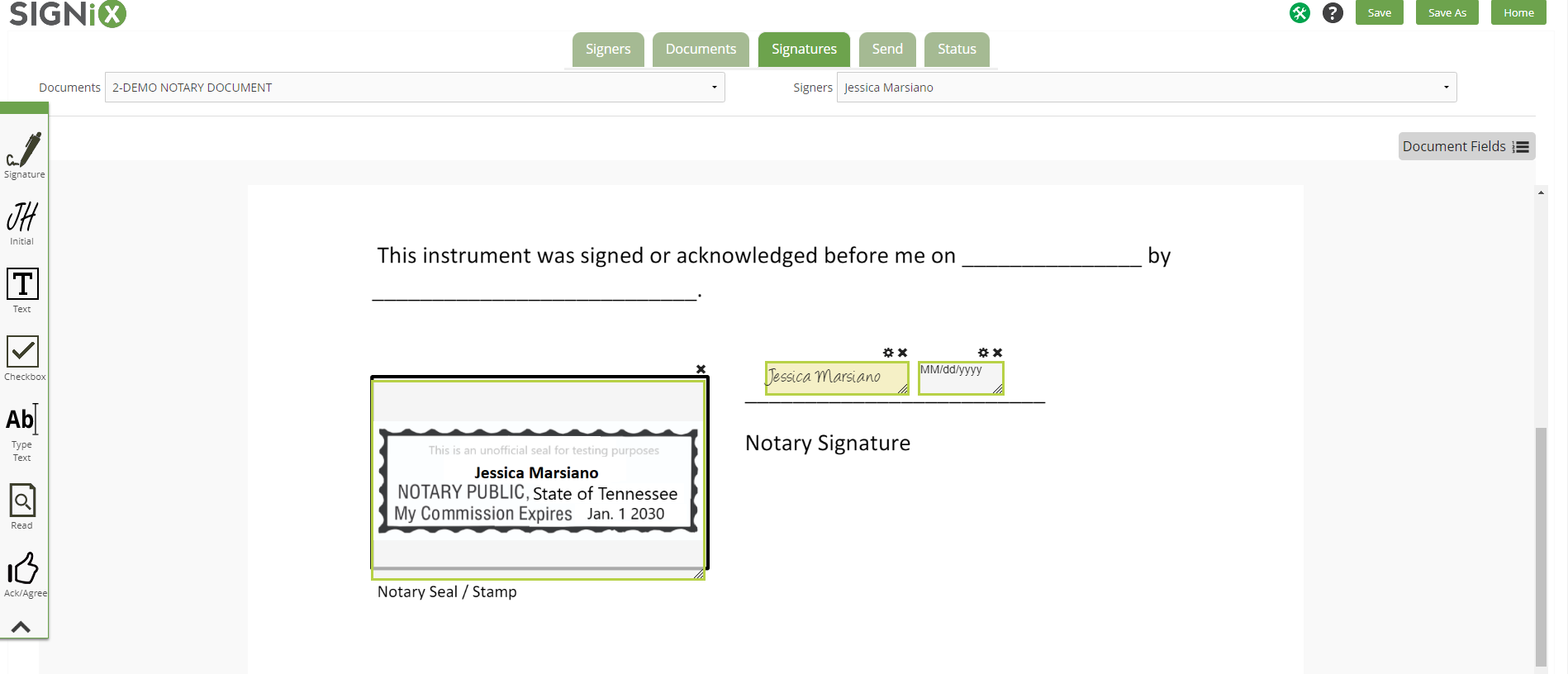Open settings gear for signature field
The height and width of the screenshot is (674, 1568).
pyautogui.click(x=888, y=353)
